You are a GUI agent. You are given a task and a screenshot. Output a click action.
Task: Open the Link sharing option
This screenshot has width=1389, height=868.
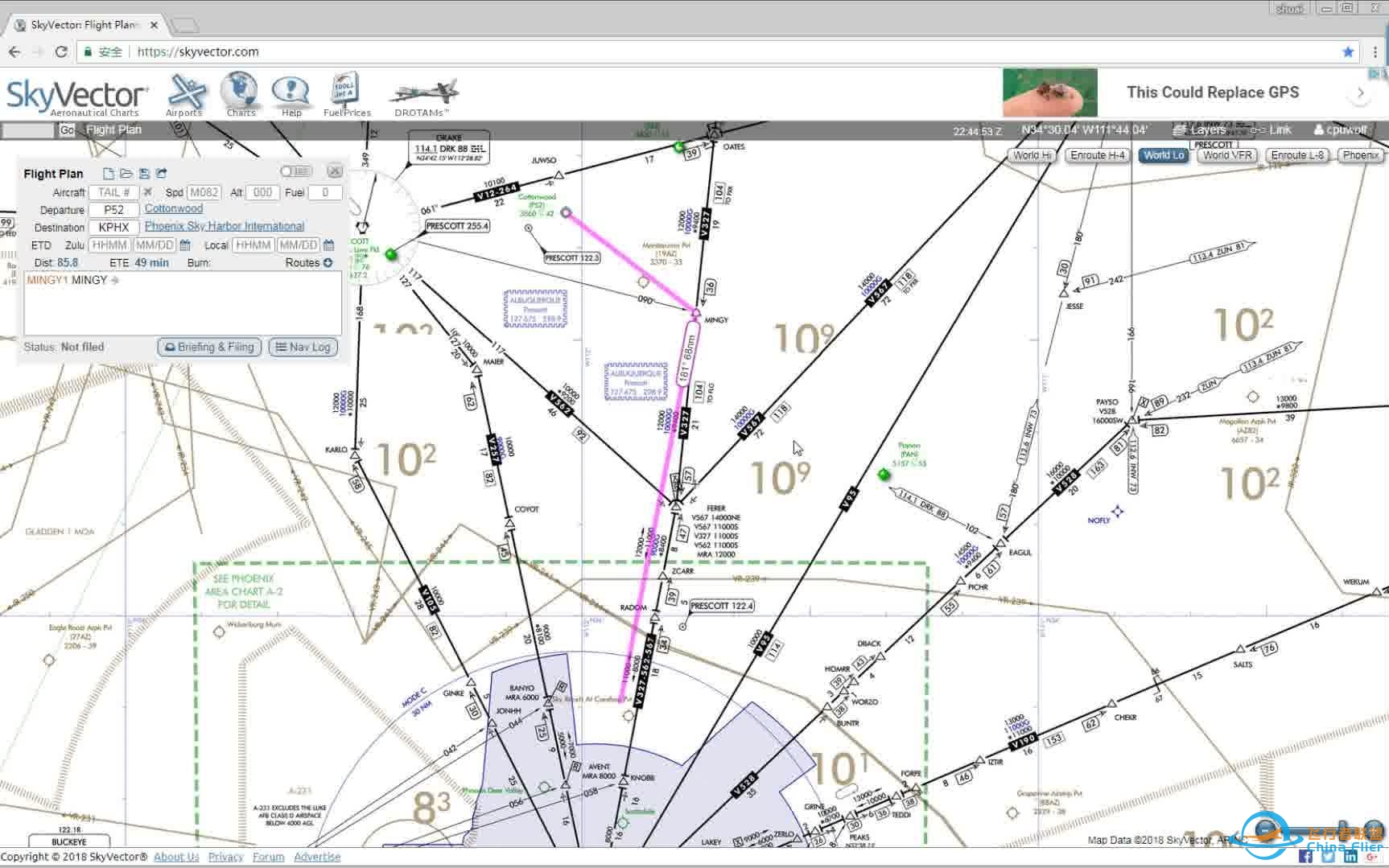[x=1272, y=130]
